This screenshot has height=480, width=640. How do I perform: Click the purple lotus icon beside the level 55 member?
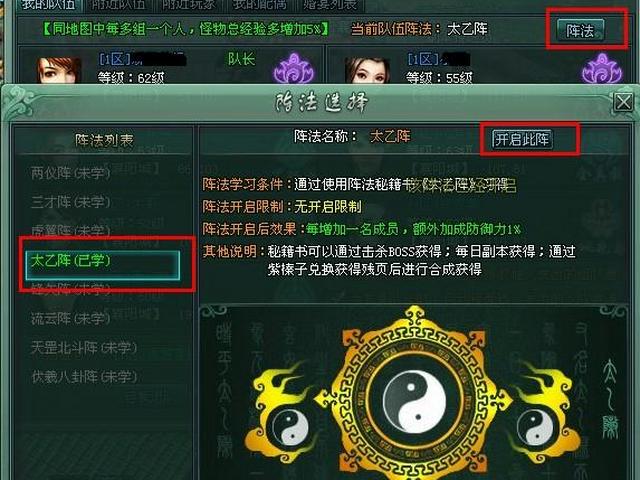point(602,69)
